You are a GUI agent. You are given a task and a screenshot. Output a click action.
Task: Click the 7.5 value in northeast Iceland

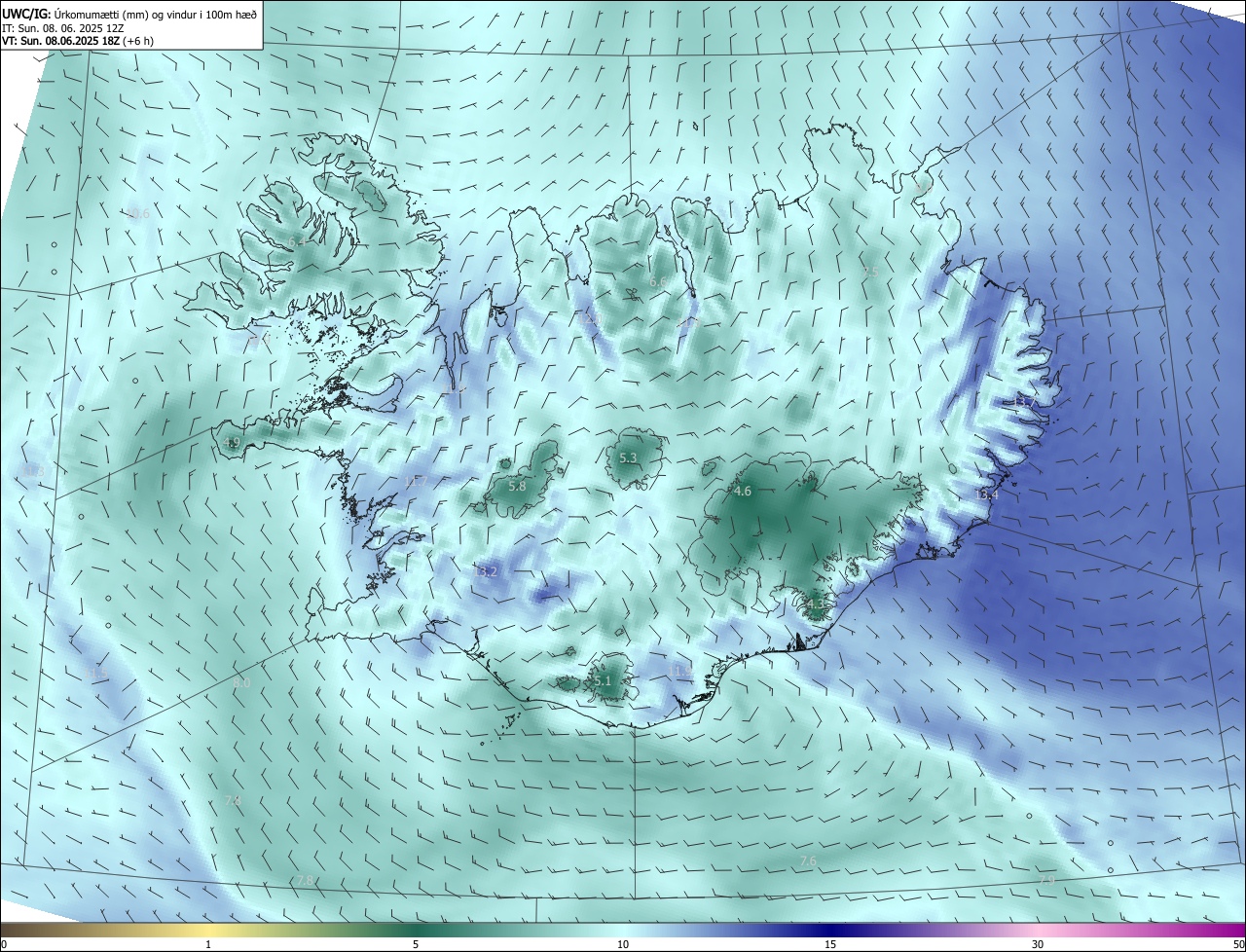click(x=870, y=272)
